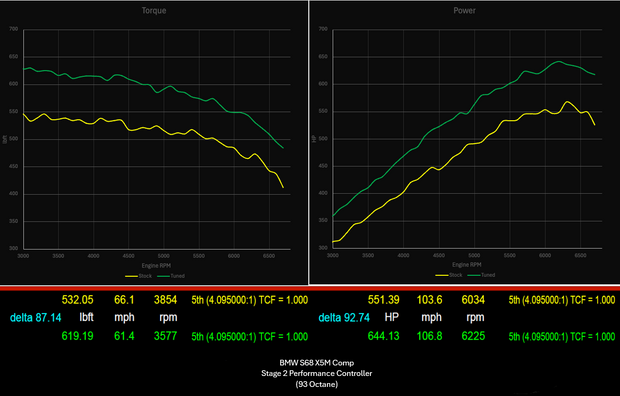This screenshot has width=620, height=396.
Task: Select tuned torque value 619.19
Action: [x=78, y=336]
